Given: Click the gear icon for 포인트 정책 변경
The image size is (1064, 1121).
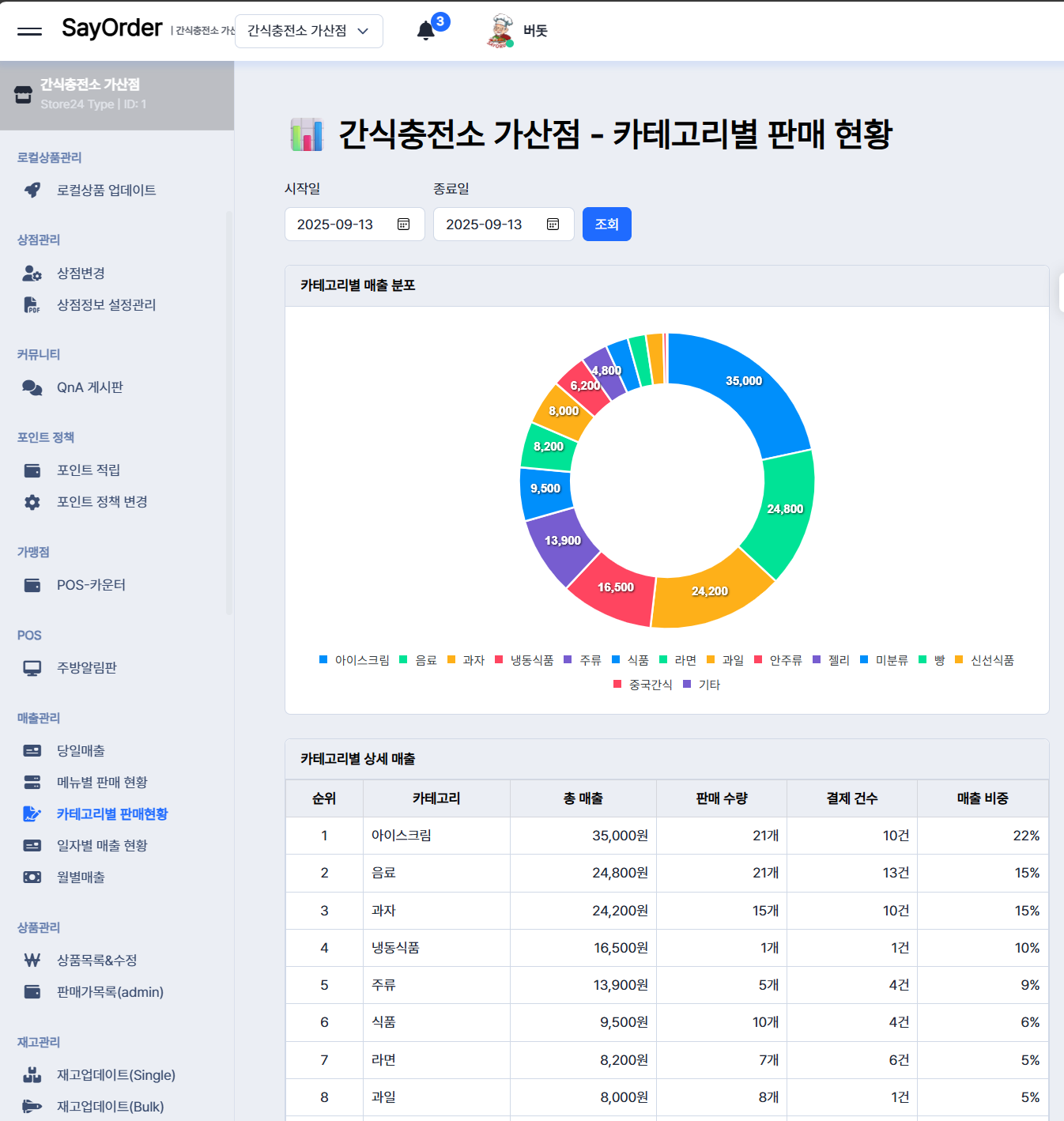Looking at the screenshot, I should coord(32,503).
